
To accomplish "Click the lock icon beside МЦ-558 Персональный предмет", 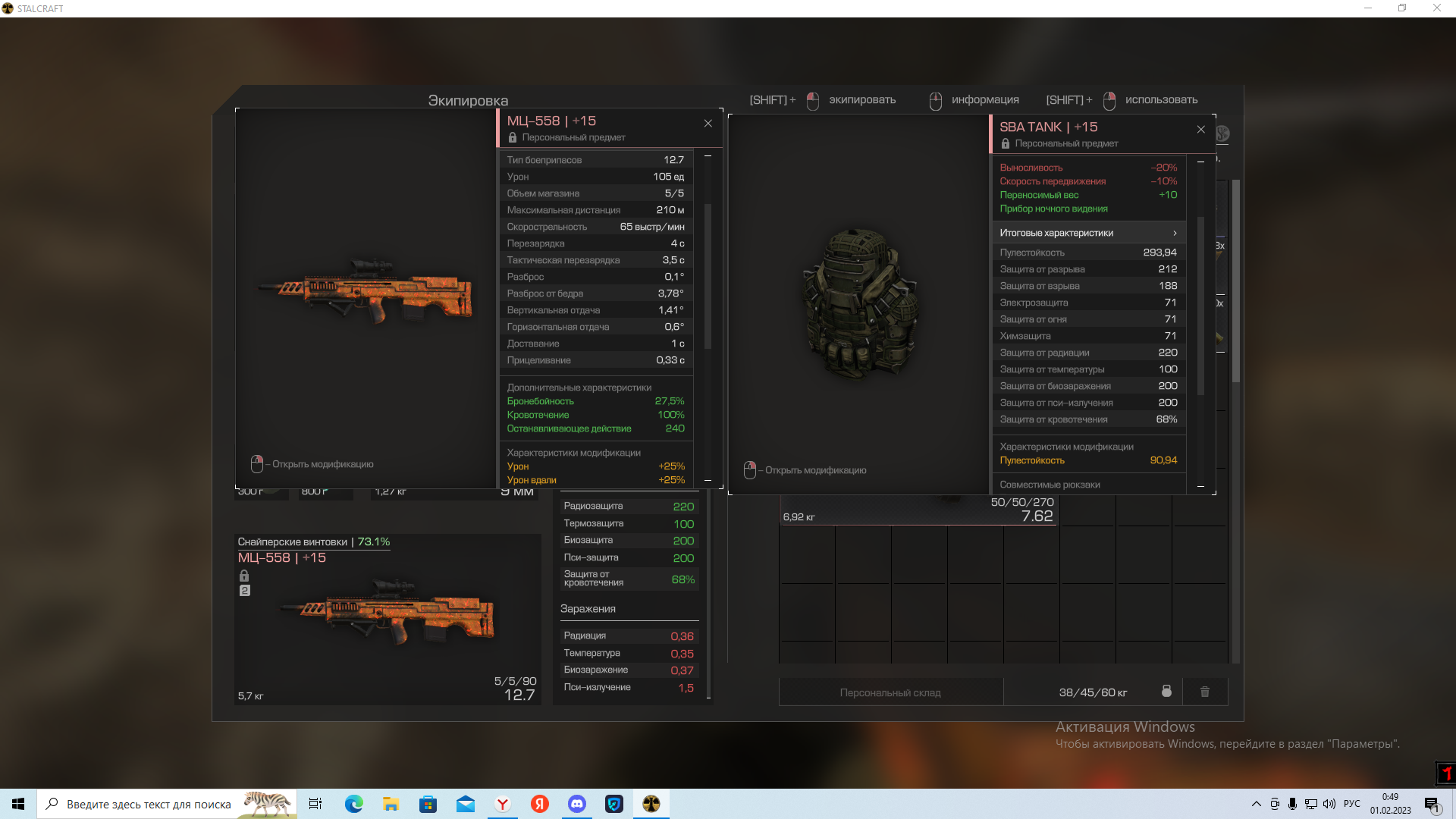I will (513, 137).
